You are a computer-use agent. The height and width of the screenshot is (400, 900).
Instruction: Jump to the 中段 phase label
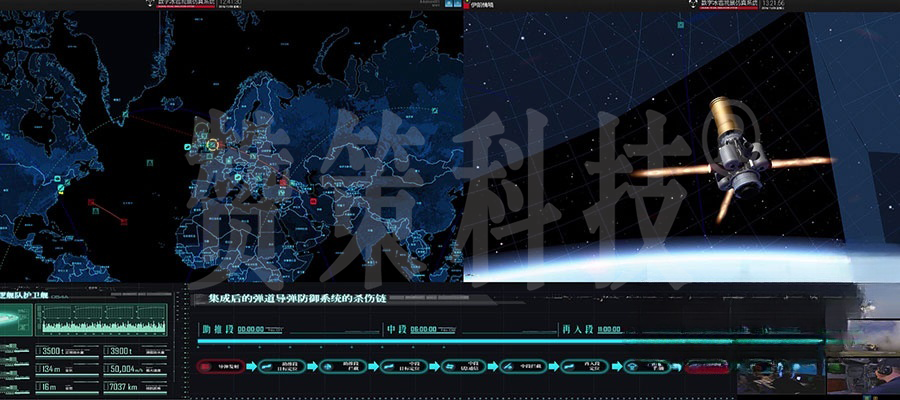pyautogui.click(x=397, y=328)
